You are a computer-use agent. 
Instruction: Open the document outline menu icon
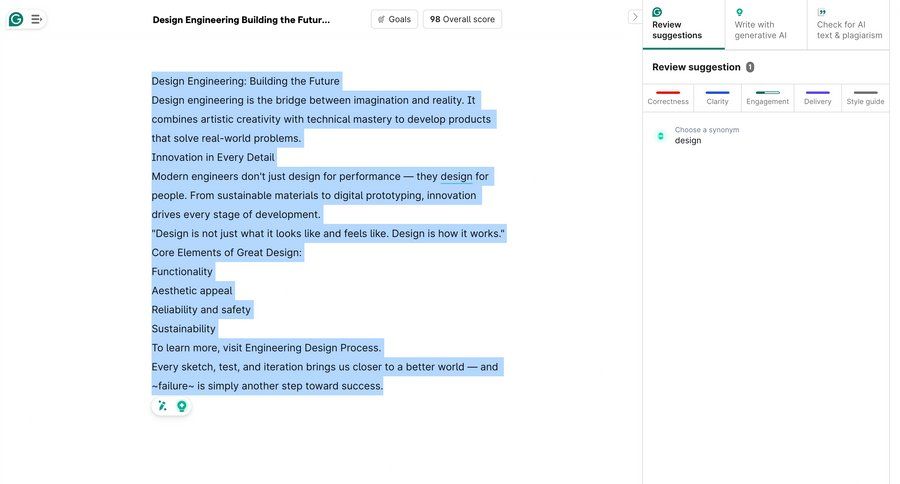tap(36, 20)
